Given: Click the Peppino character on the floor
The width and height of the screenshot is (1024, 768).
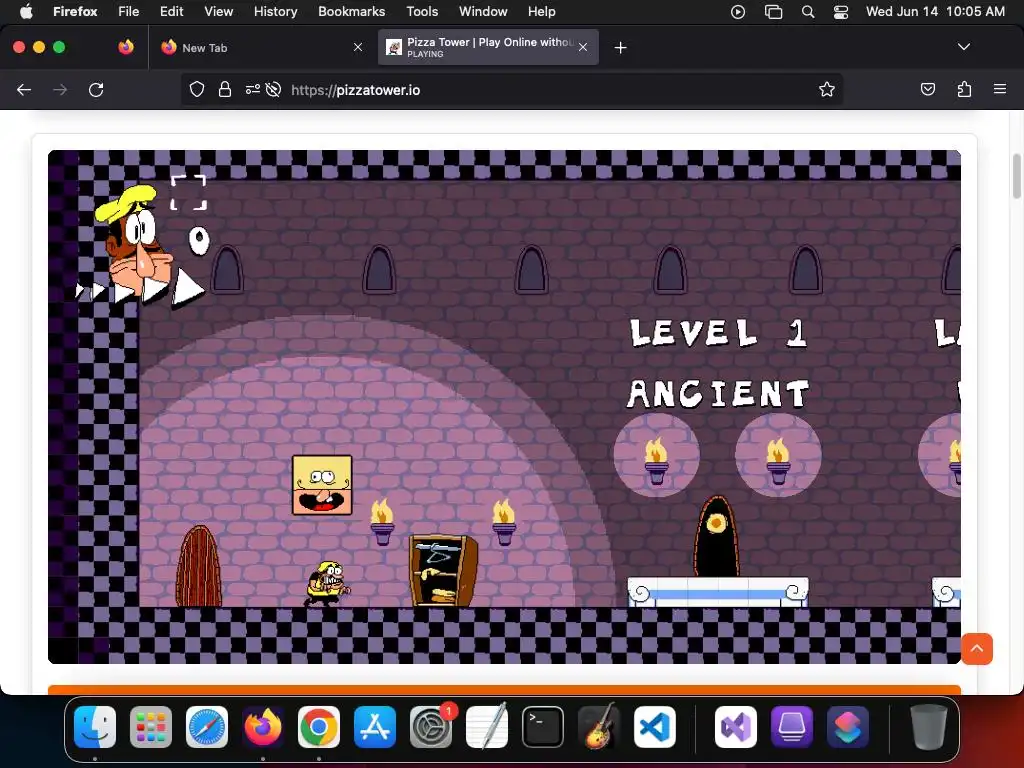Looking at the screenshot, I should (327, 583).
